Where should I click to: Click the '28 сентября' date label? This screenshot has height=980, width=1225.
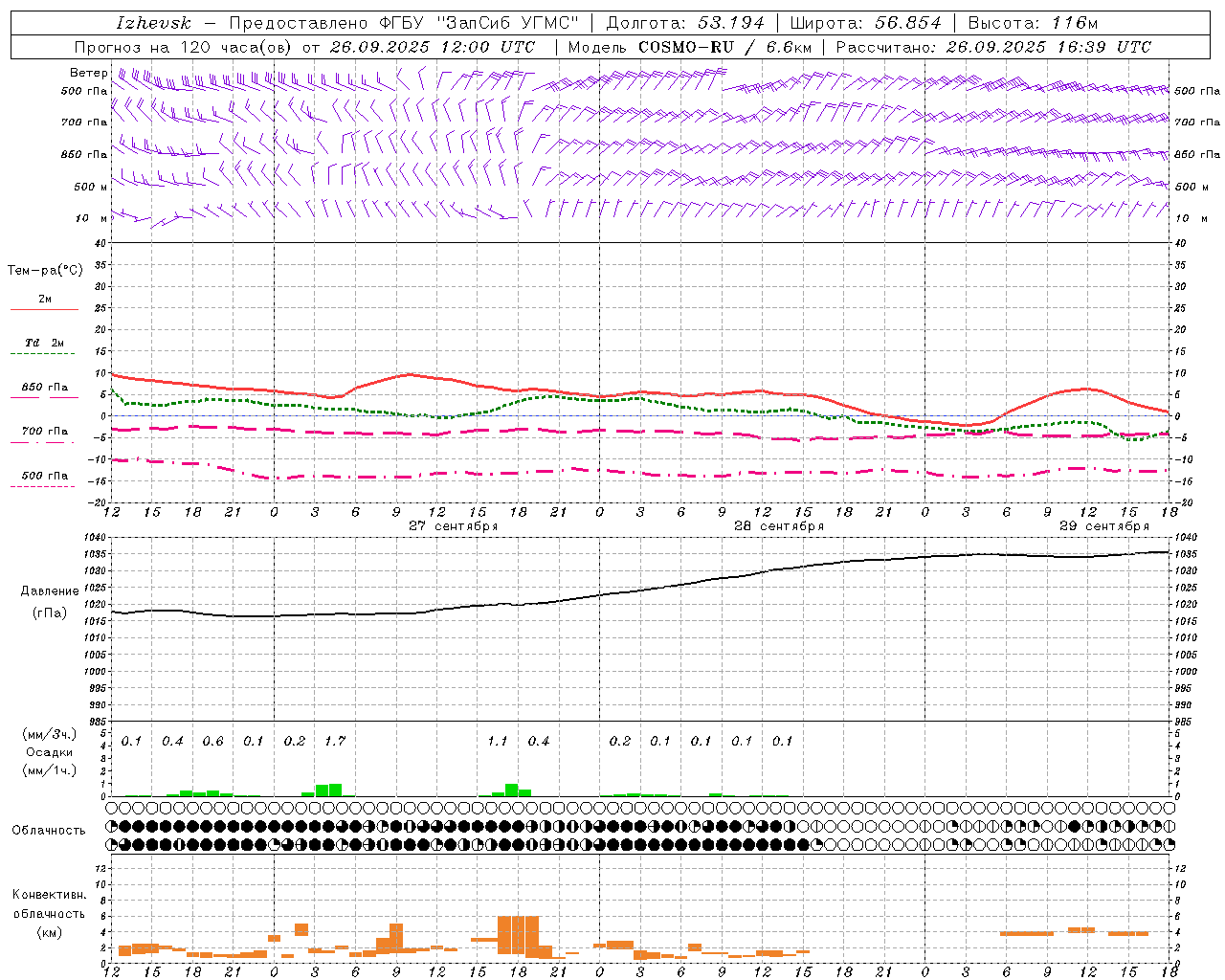(779, 526)
